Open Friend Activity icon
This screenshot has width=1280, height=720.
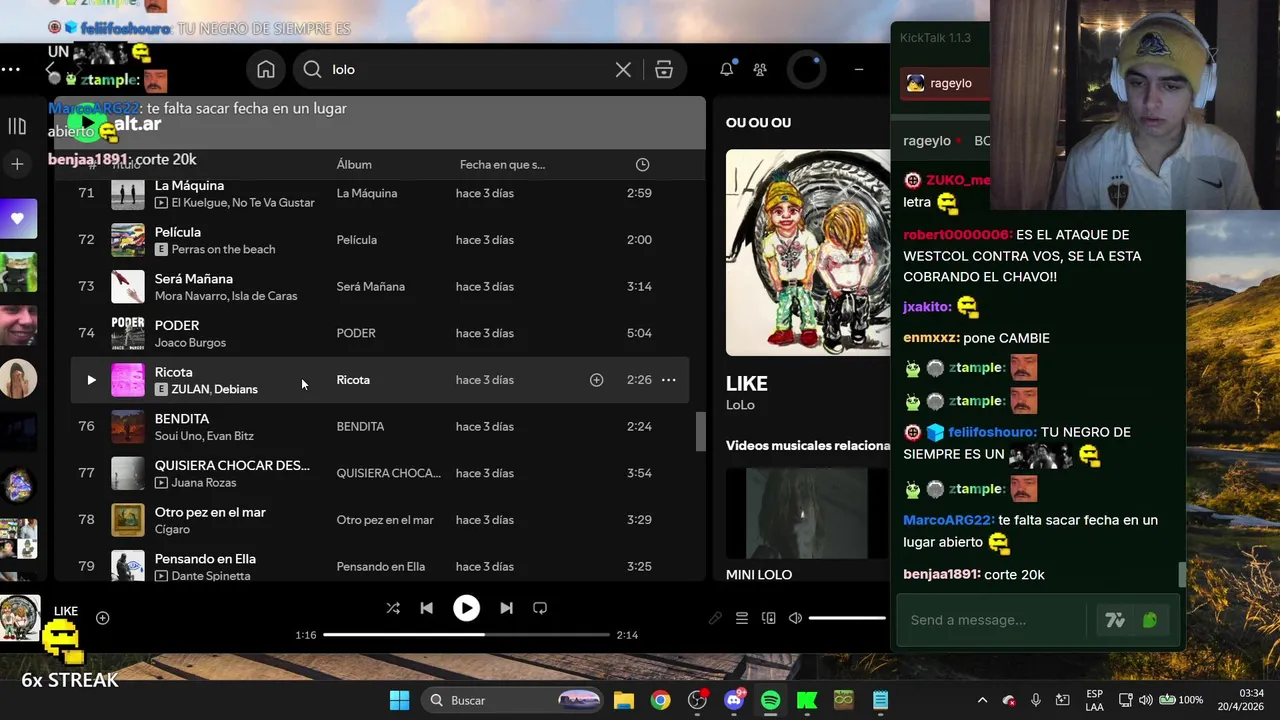760,69
